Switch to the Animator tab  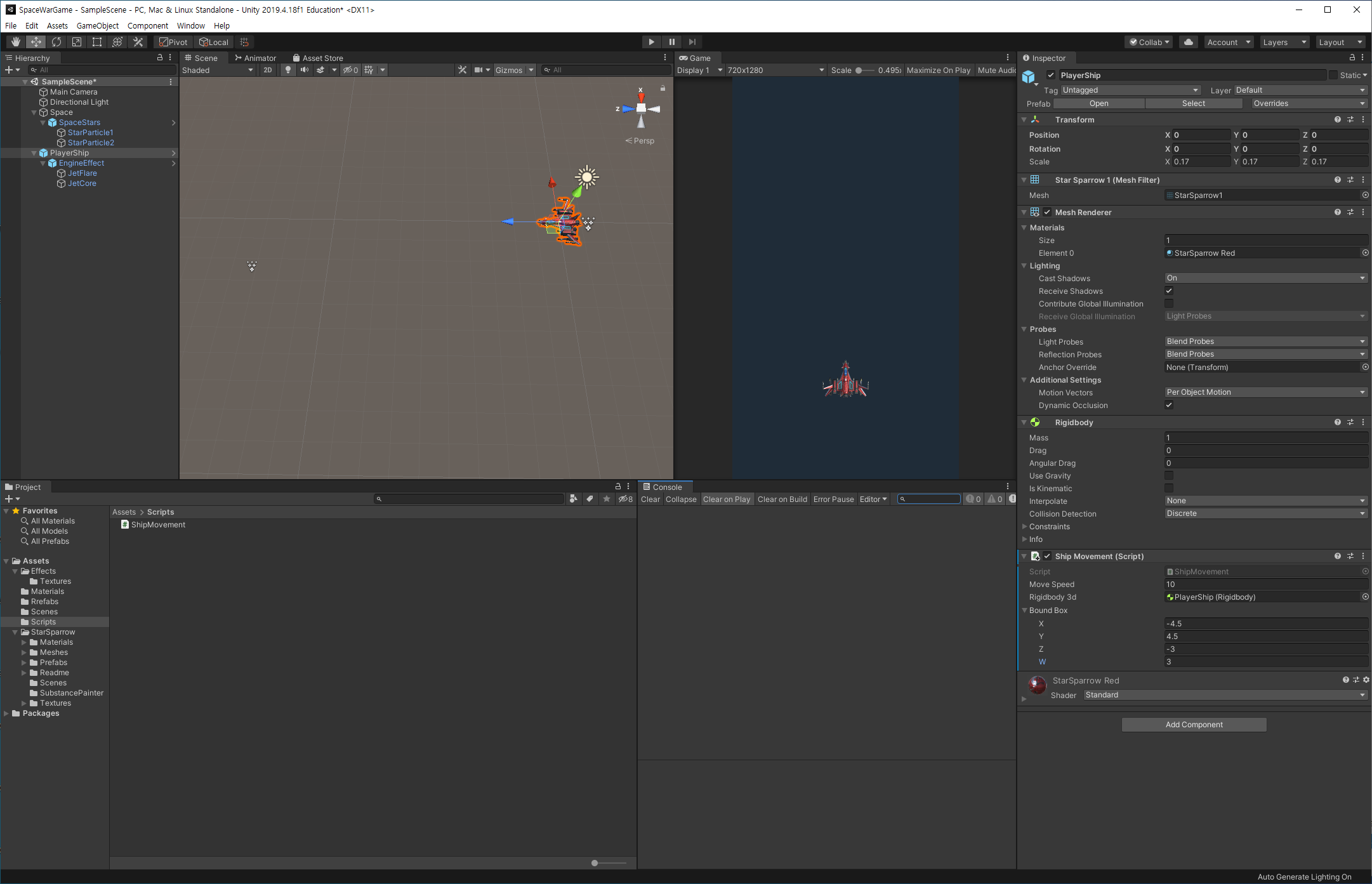coord(256,58)
